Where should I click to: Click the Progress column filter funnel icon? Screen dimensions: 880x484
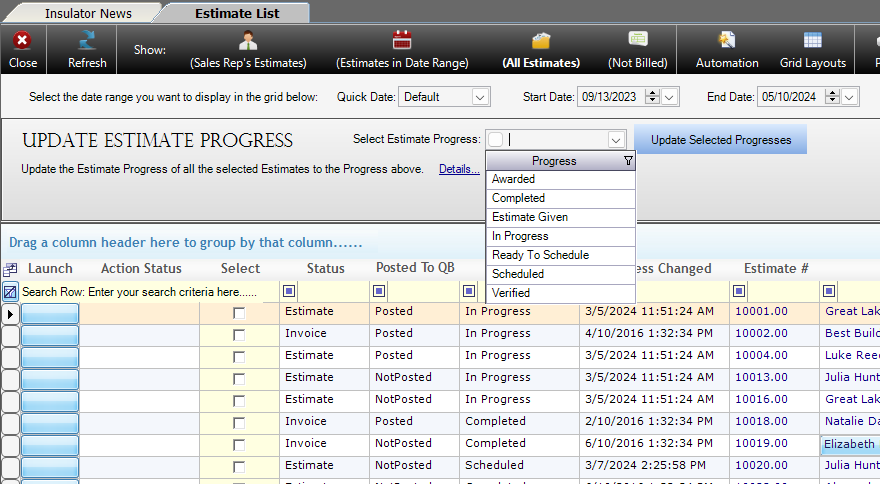[628, 161]
